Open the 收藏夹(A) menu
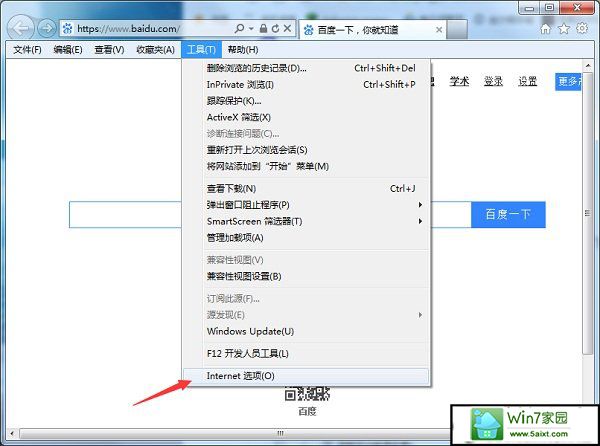 click(x=155, y=50)
